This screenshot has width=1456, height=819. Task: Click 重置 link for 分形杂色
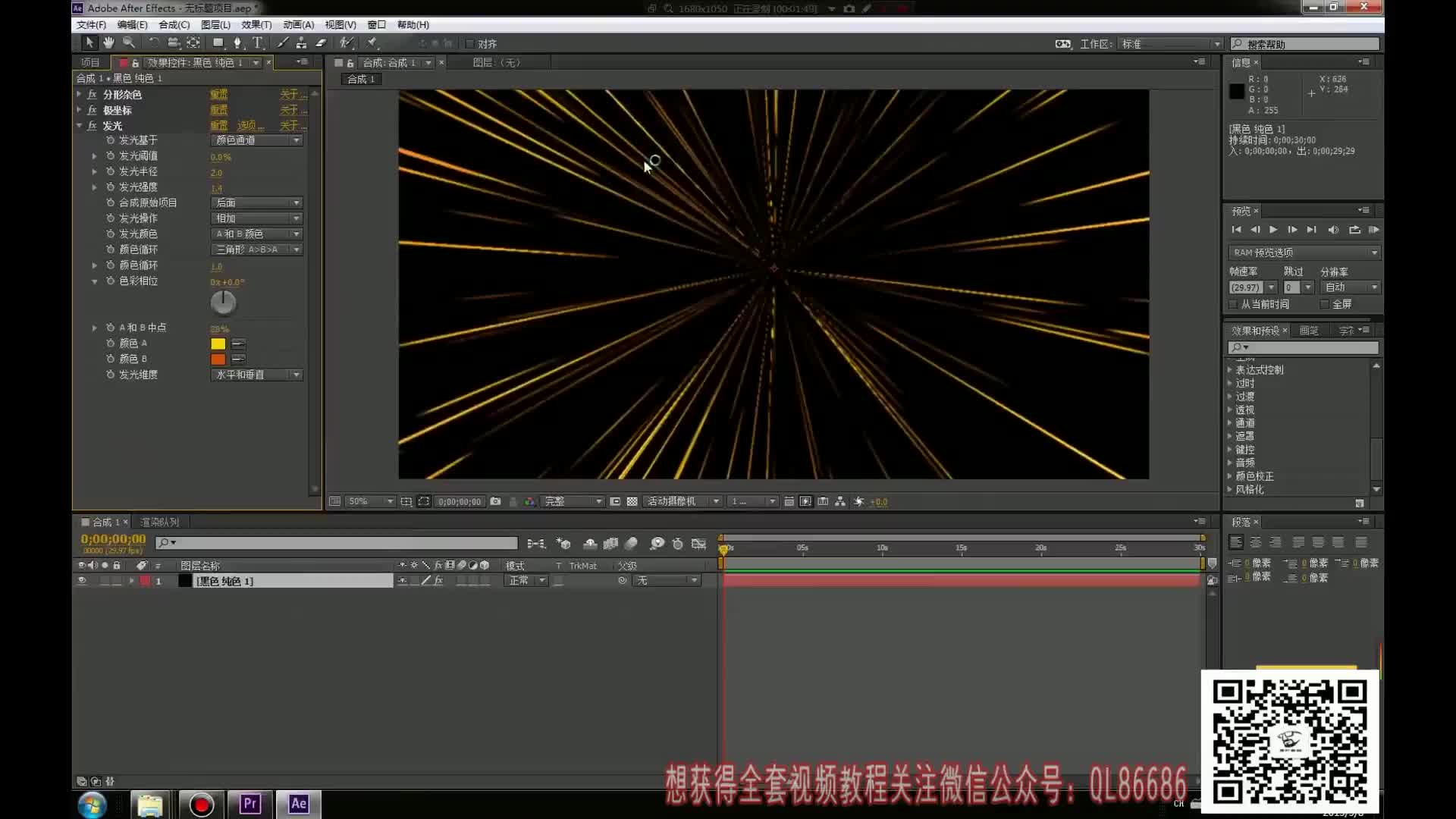[x=218, y=95]
